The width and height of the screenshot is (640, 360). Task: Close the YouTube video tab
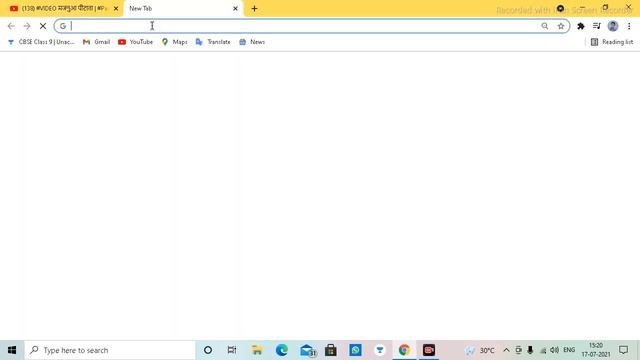116,8
